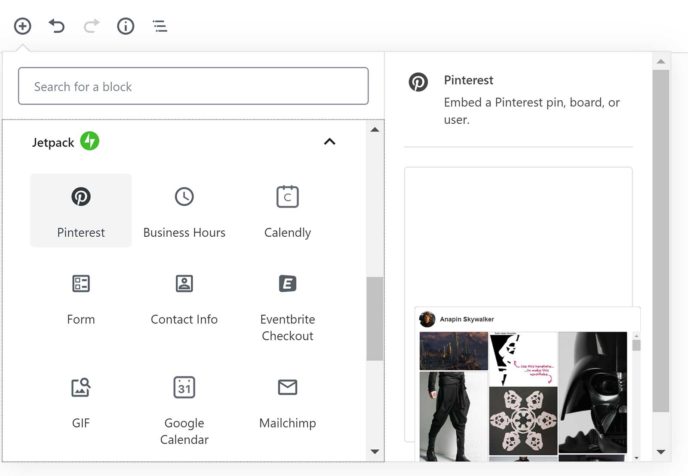The image size is (688, 476).
Task: Click the Pinterest title in preview panel
Action: coord(468,80)
